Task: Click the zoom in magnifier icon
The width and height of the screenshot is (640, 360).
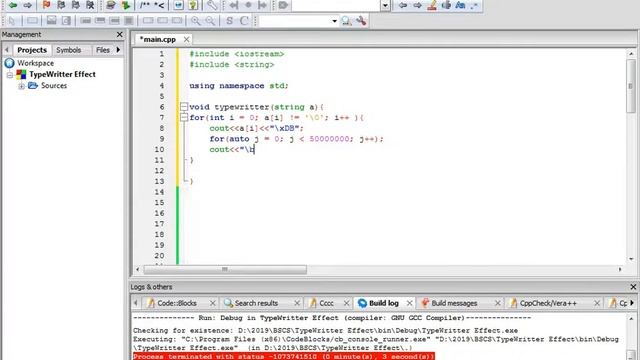Action: pyautogui.click(x=196, y=20)
